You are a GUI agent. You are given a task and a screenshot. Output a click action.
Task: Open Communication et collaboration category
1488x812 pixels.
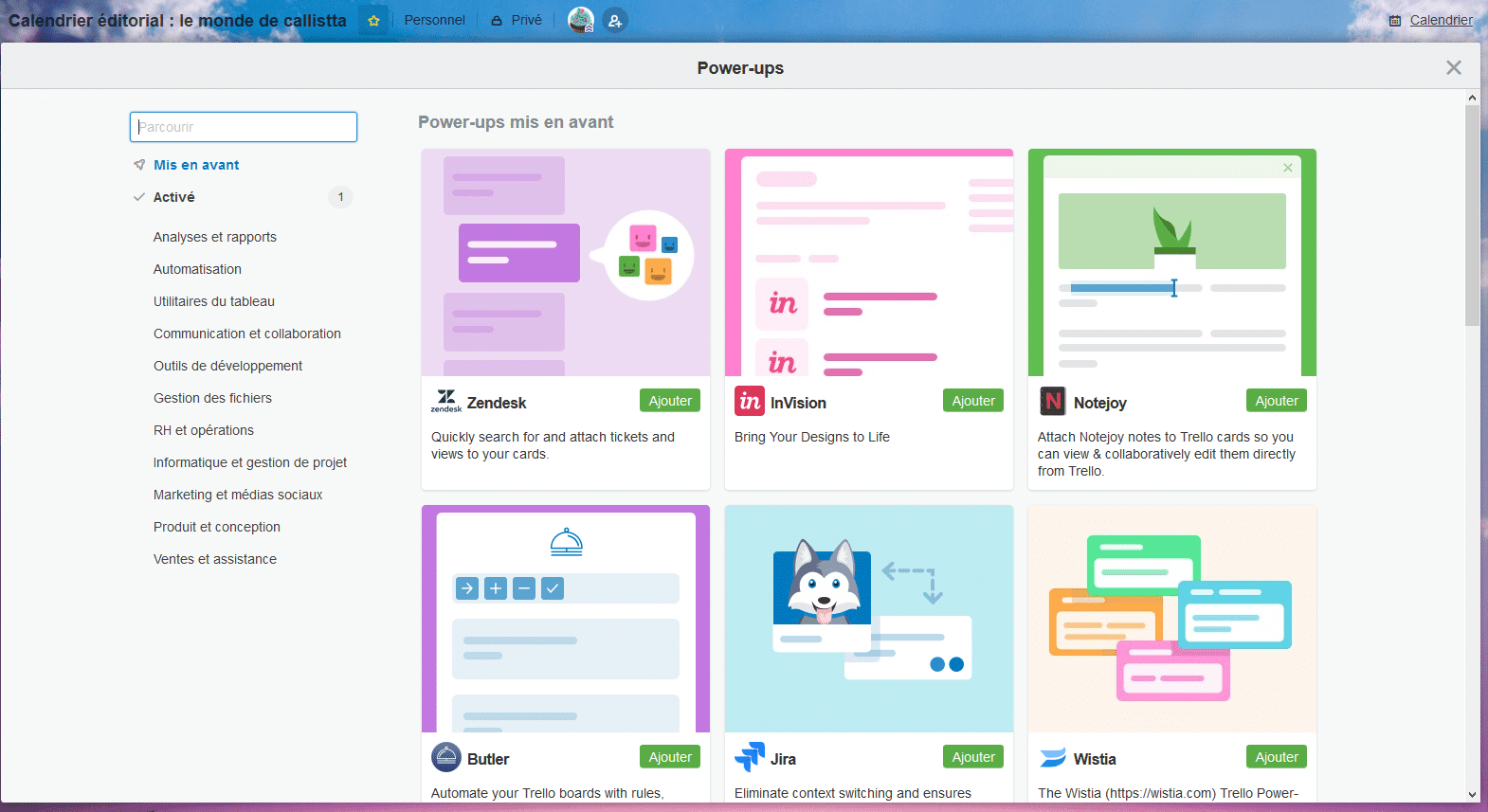click(247, 334)
